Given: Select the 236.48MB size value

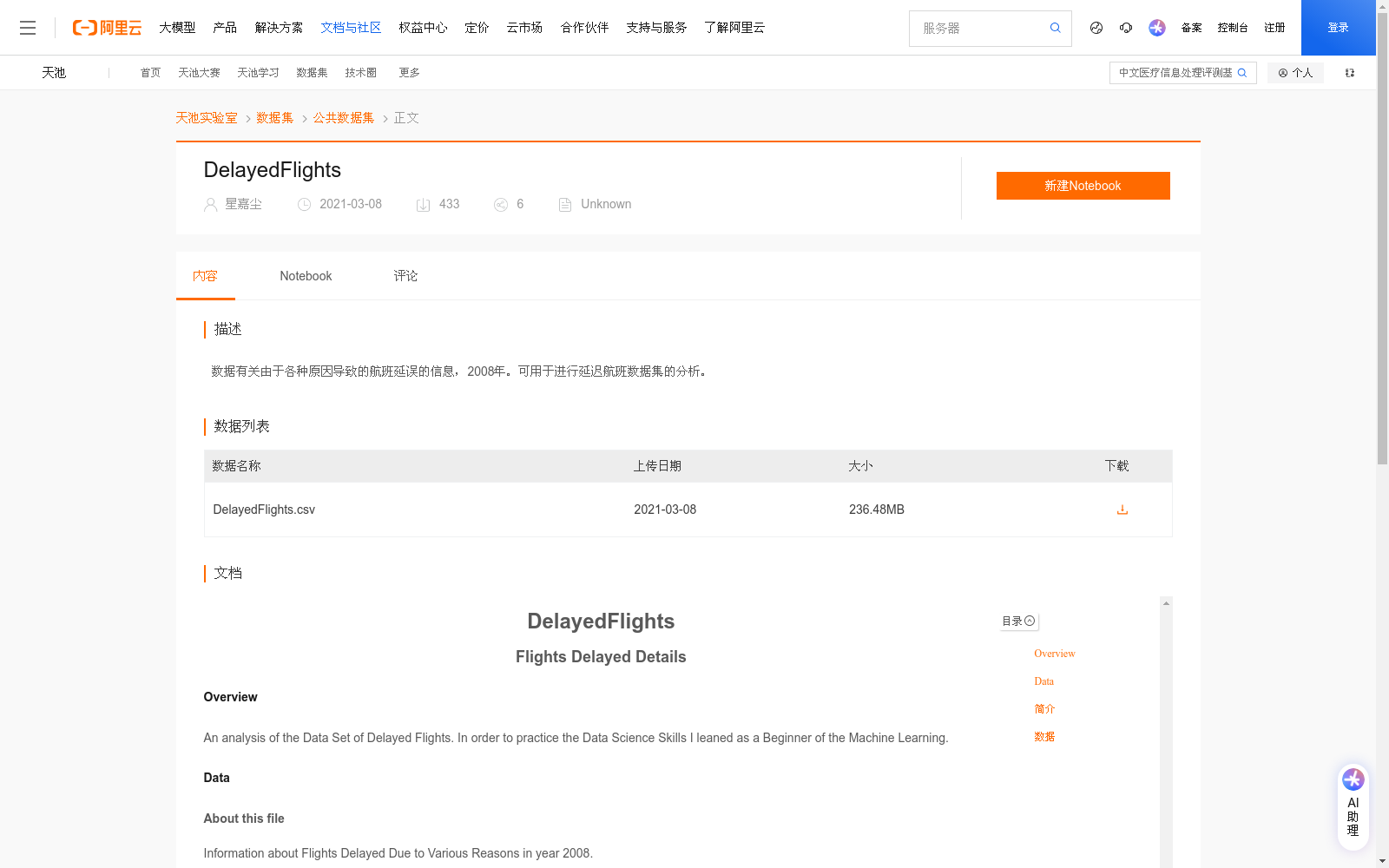Looking at the screenshot, I should tap(877, 510).
